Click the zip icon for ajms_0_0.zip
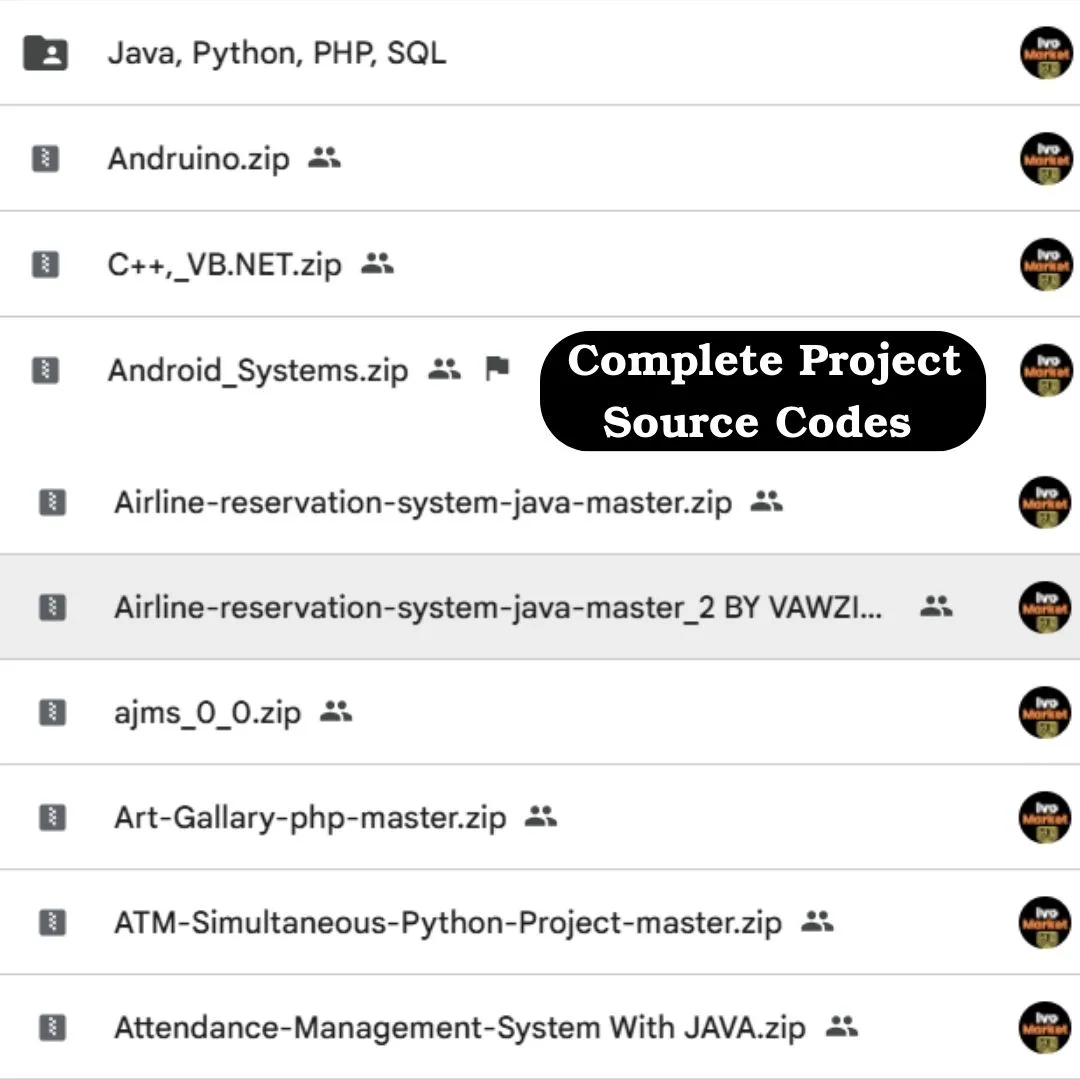The height and width of the screenshot is (1080, 1080). 52,712
